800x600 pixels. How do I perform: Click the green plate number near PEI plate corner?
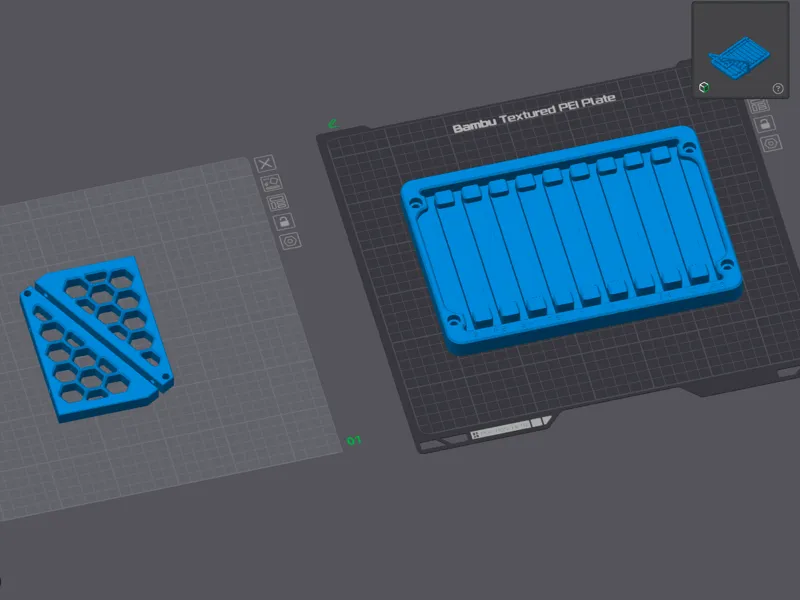point(333,123)
